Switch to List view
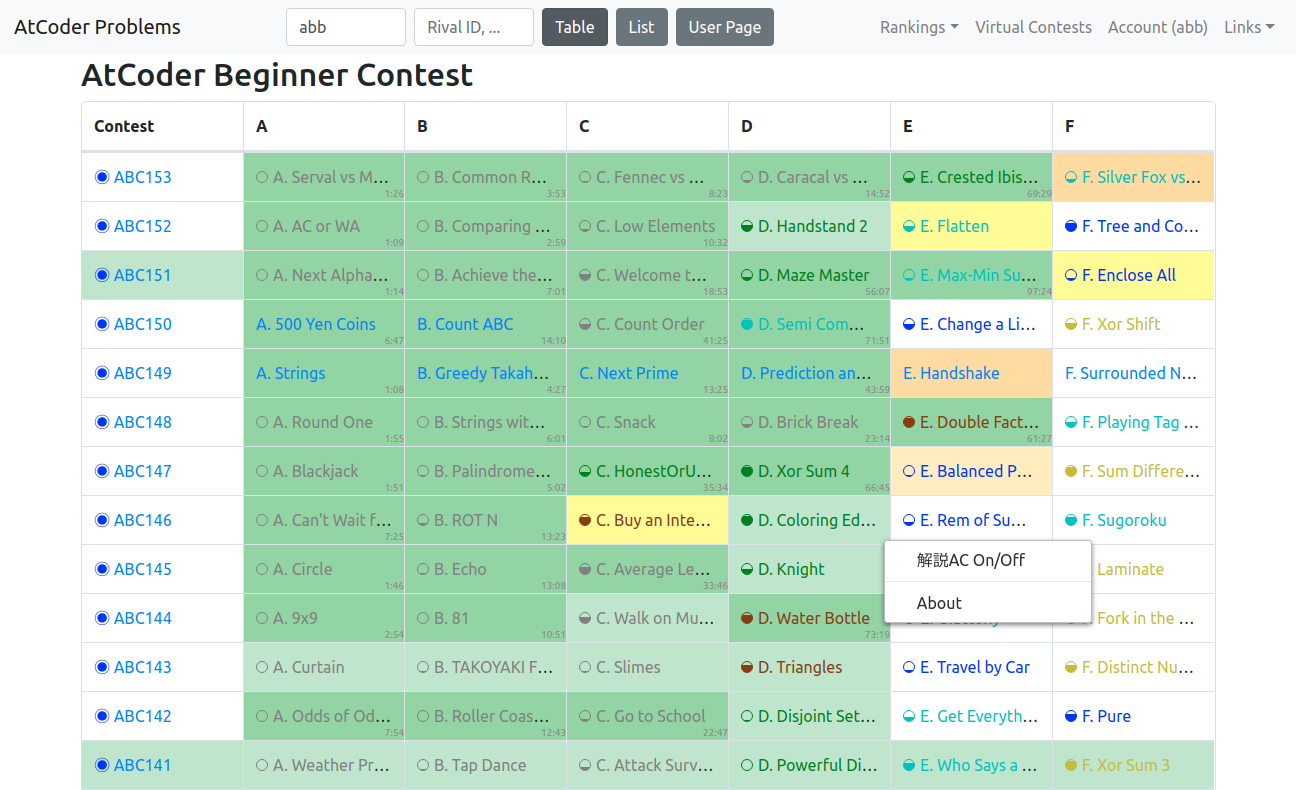 (x=641, y=27)
